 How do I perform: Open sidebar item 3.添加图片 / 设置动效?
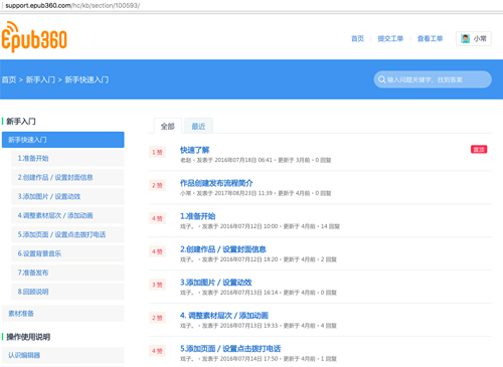click(x=68, y=196)
